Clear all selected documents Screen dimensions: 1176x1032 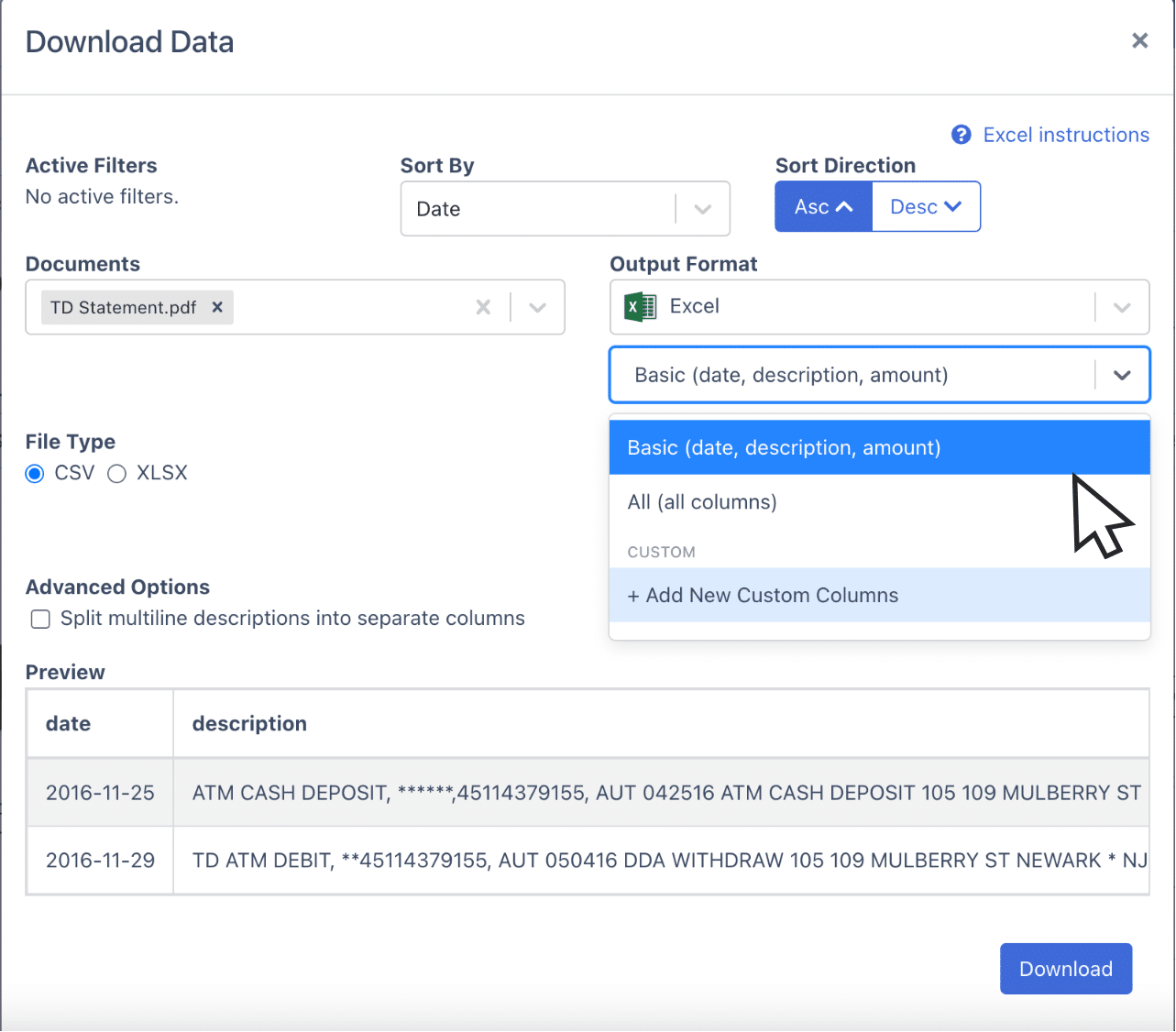483,307
